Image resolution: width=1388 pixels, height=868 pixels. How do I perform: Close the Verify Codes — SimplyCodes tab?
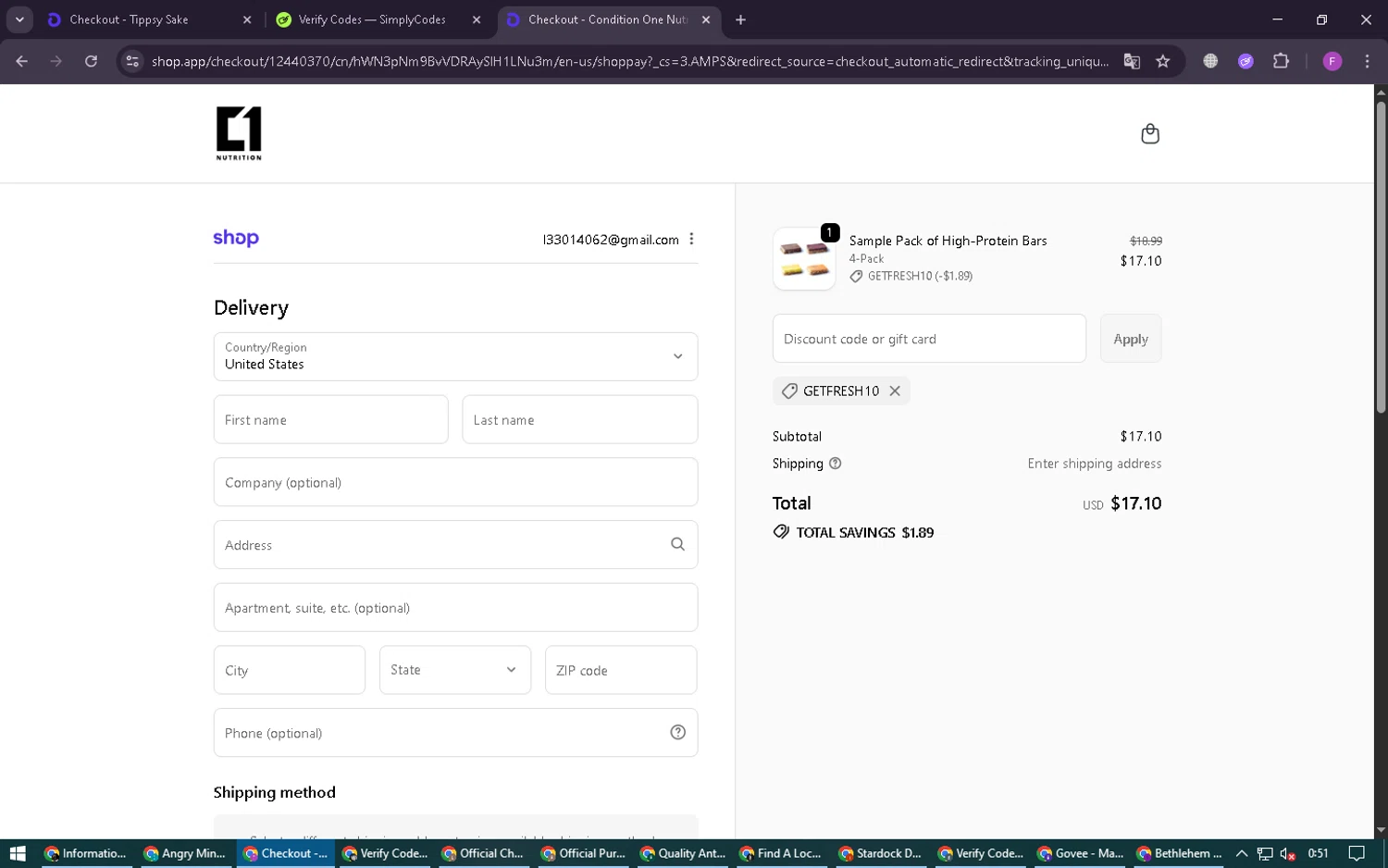click(477, 19)
